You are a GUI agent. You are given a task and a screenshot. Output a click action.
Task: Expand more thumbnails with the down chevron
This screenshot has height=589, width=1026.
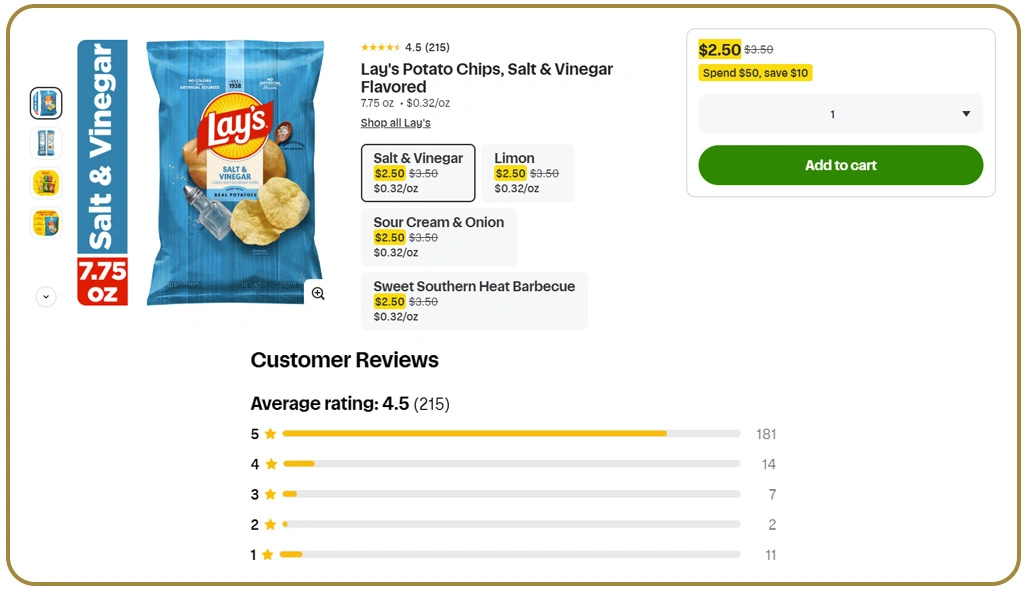(x=46, y=296)
